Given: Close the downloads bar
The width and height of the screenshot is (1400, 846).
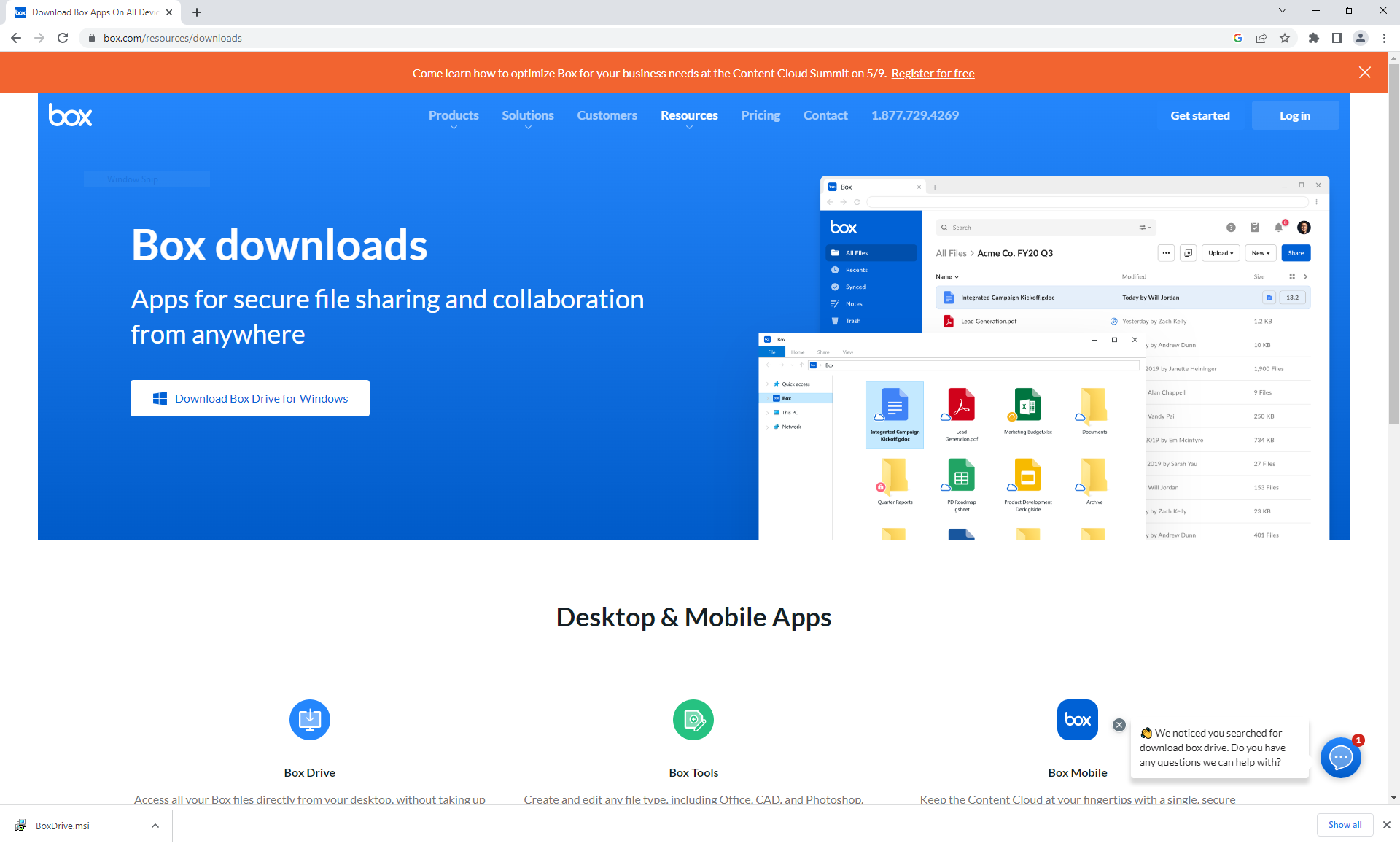Looking at the screenshot, I should pos(1386,825).
